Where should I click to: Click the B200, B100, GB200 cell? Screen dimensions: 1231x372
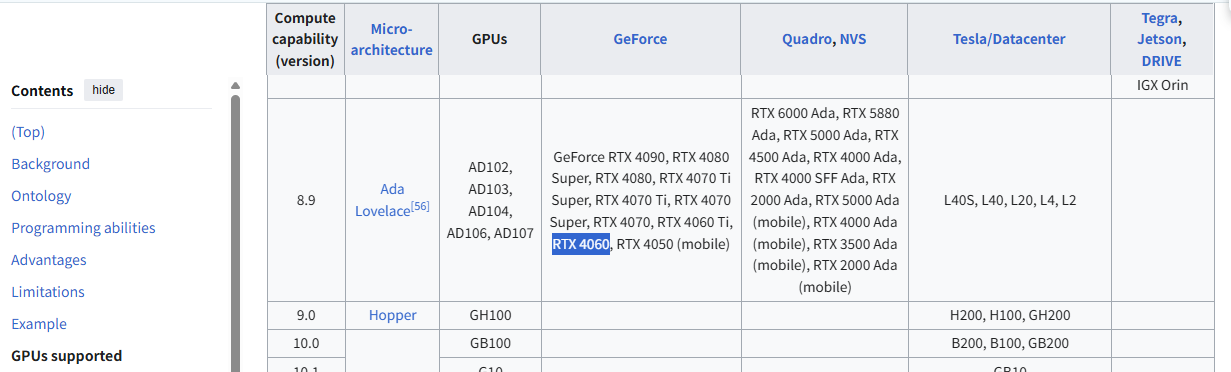coord(1010,343)
